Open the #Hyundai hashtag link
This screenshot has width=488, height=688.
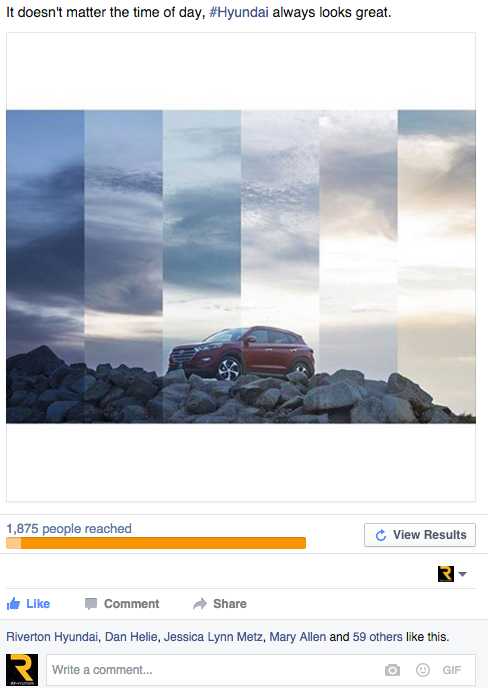pos(239,12)
